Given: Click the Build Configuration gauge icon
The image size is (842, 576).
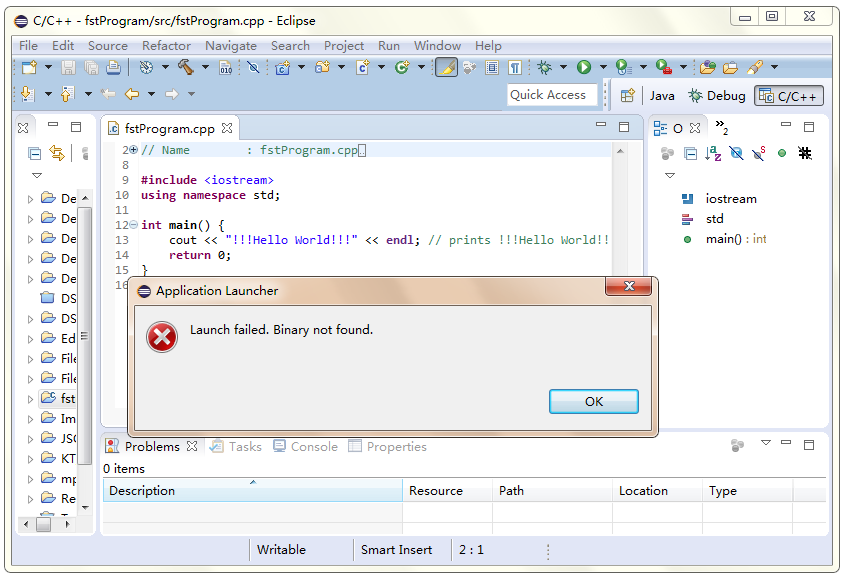Looking at the screenshot, I should [146, 67].
